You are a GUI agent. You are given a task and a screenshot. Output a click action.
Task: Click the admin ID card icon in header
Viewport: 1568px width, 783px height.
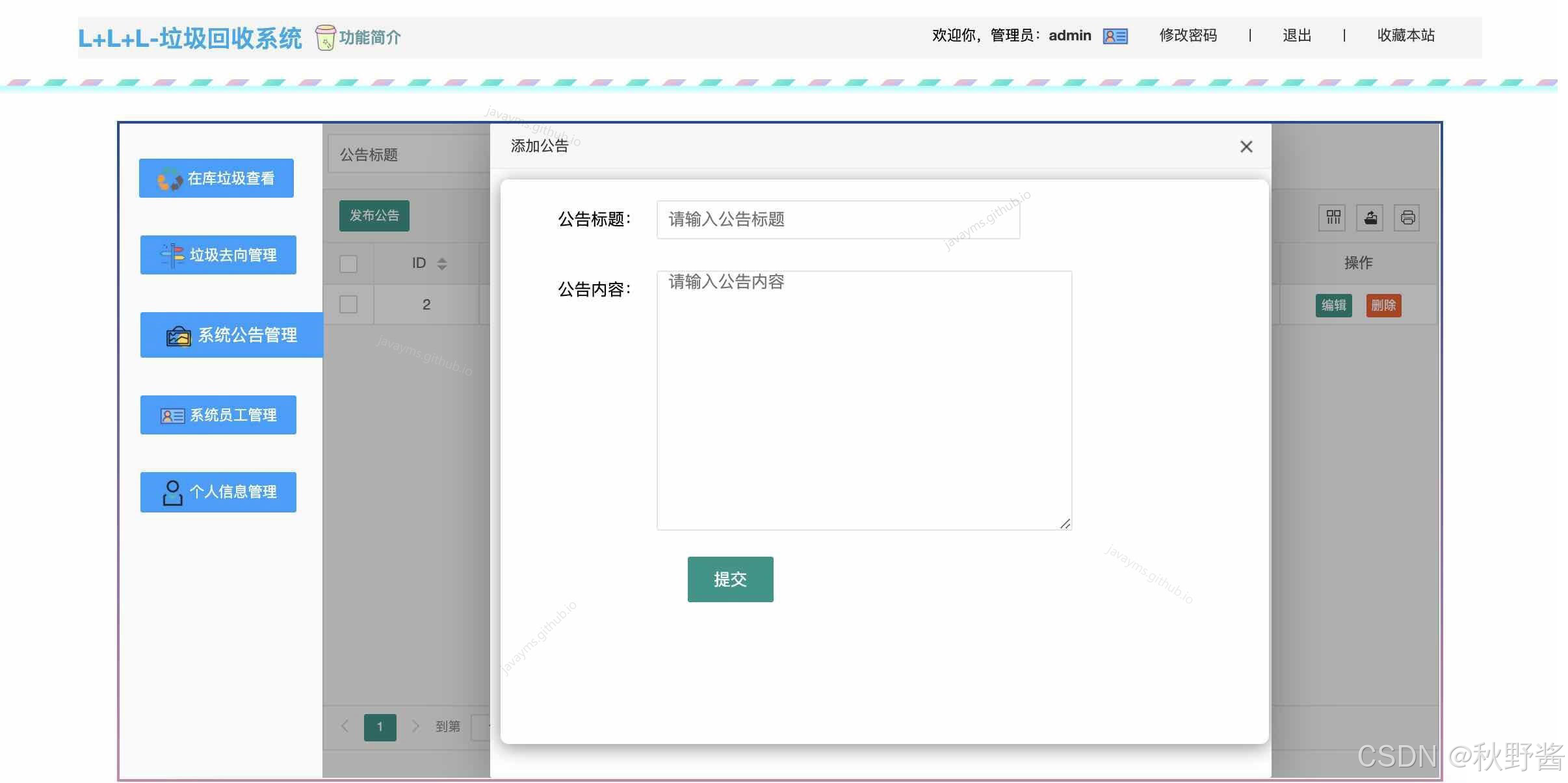click(1116, 36)
